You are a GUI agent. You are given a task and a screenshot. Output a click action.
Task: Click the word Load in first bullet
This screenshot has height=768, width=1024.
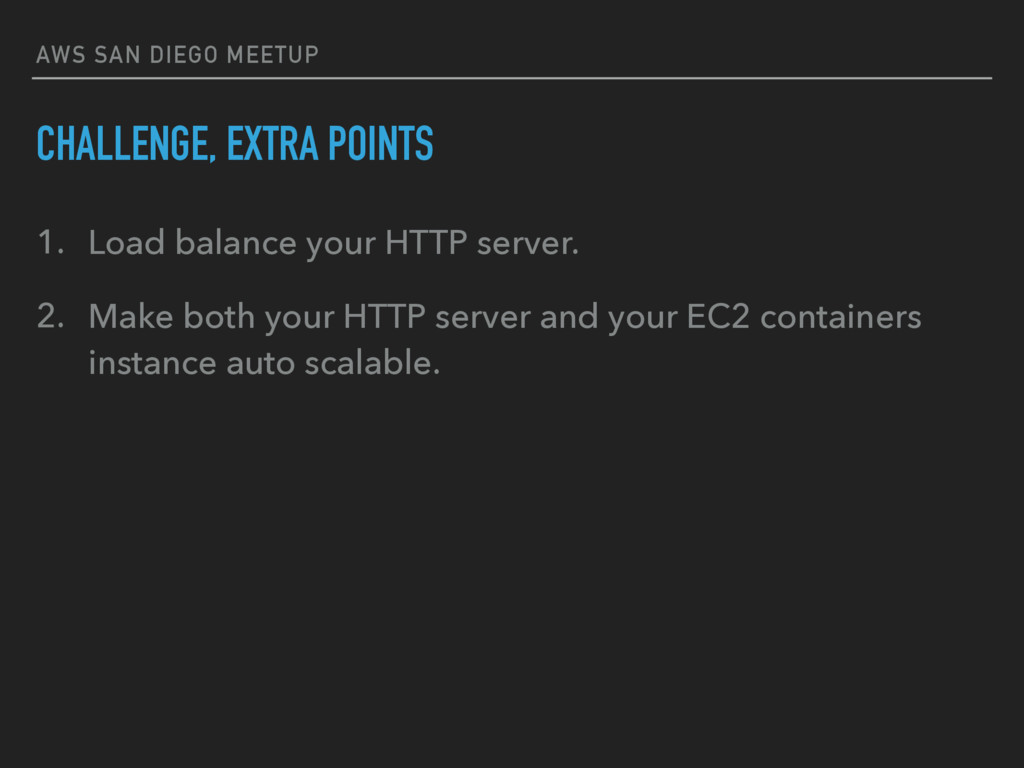(127, 242)
